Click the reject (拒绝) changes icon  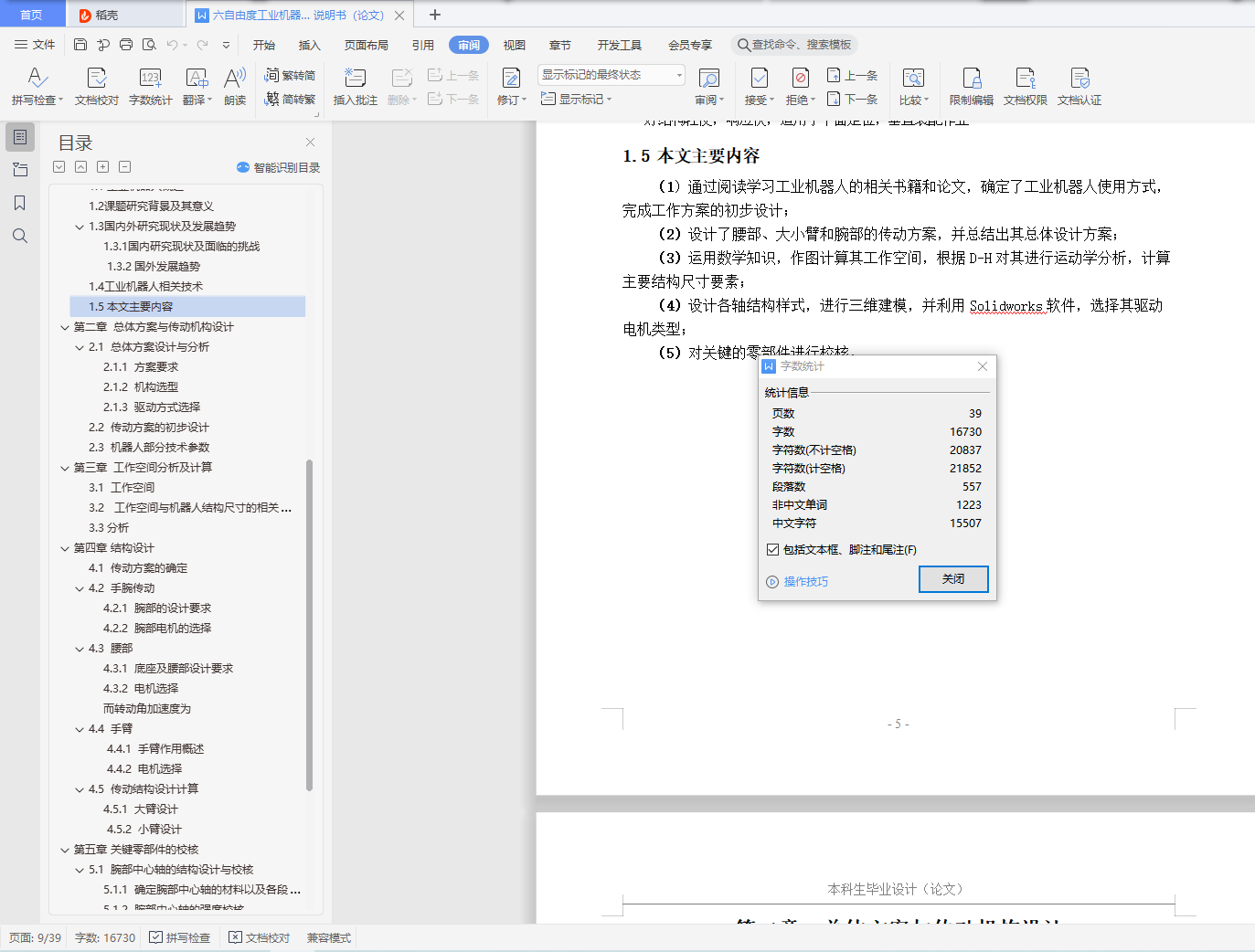click(x=801, y=79)
